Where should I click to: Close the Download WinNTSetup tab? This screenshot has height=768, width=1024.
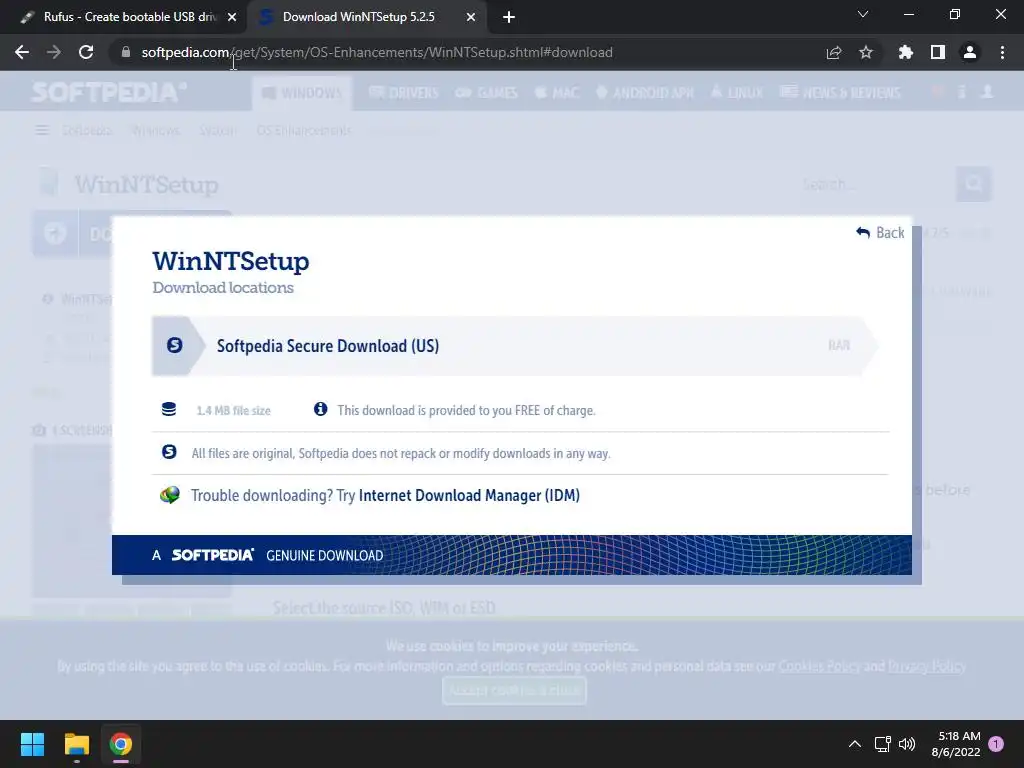(471, 17)
